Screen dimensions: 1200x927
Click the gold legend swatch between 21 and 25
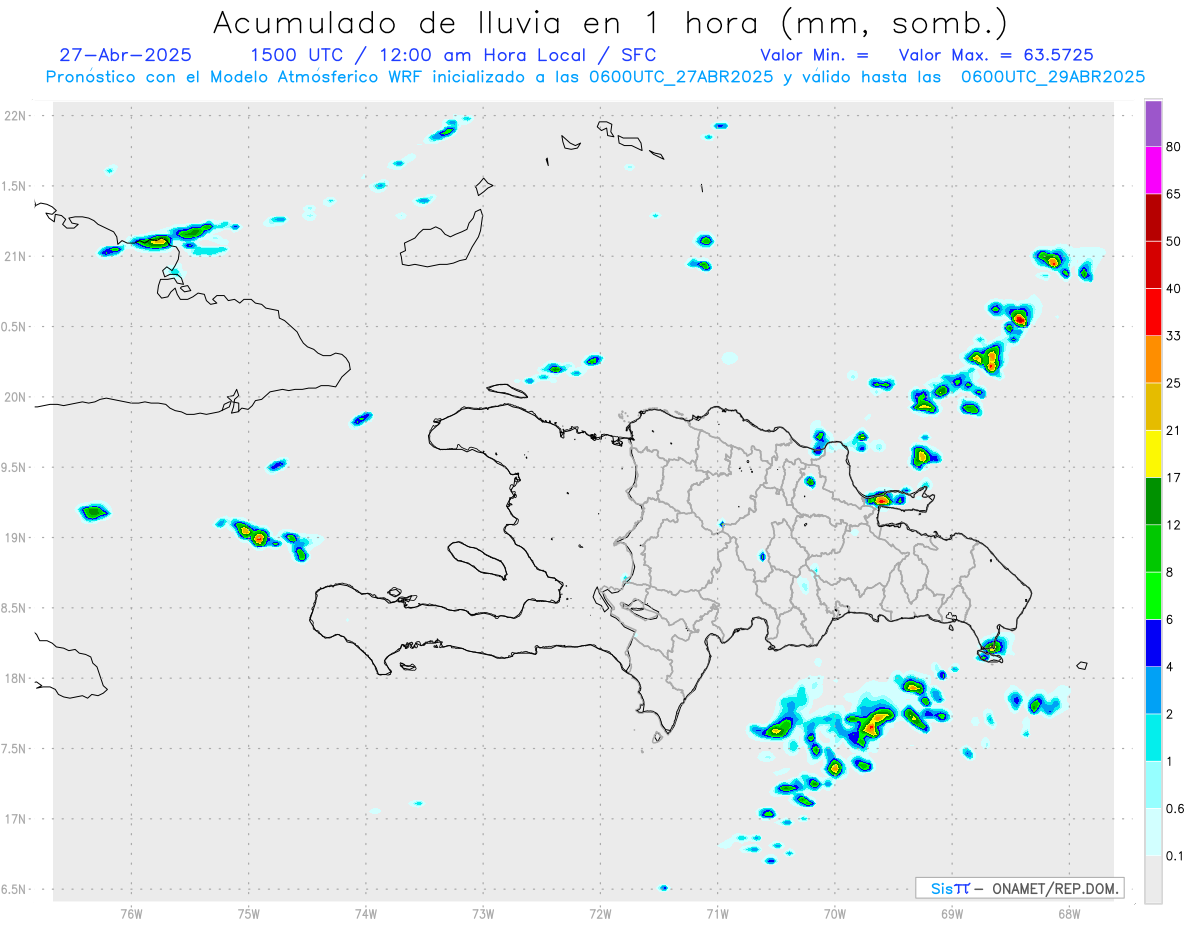[1153, 407]
